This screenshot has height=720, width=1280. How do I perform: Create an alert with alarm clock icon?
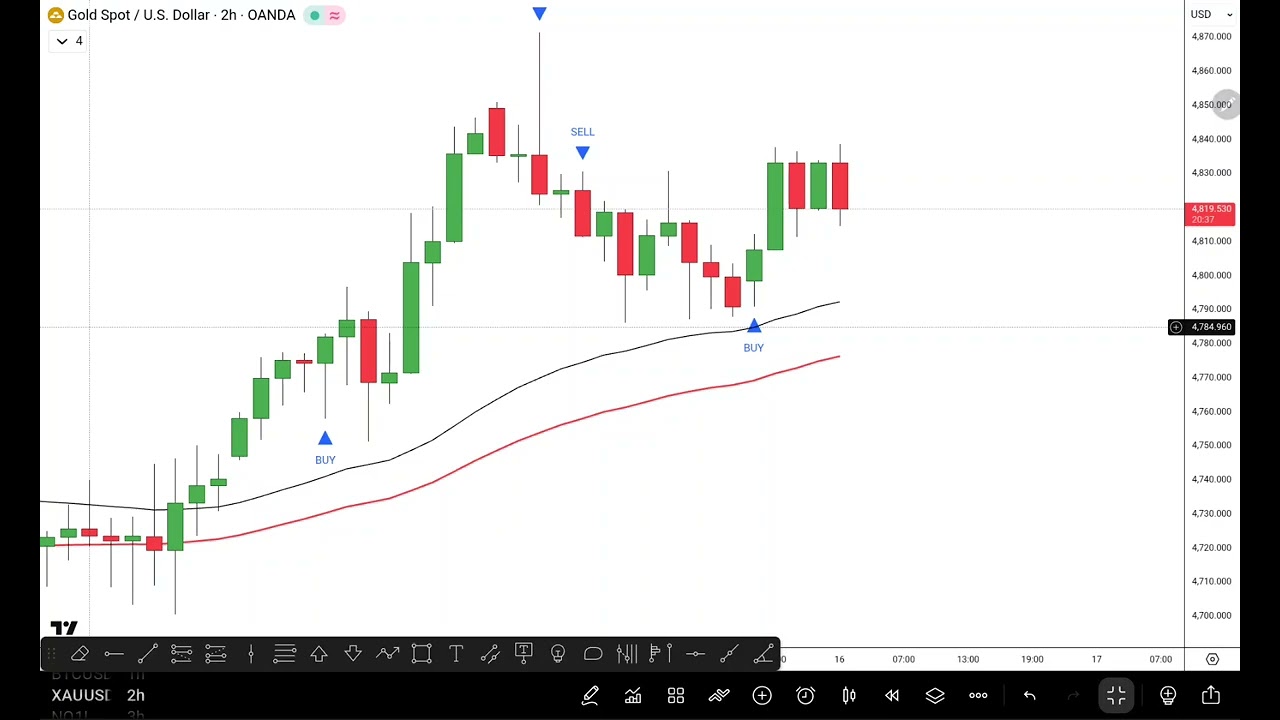point(806,695)
